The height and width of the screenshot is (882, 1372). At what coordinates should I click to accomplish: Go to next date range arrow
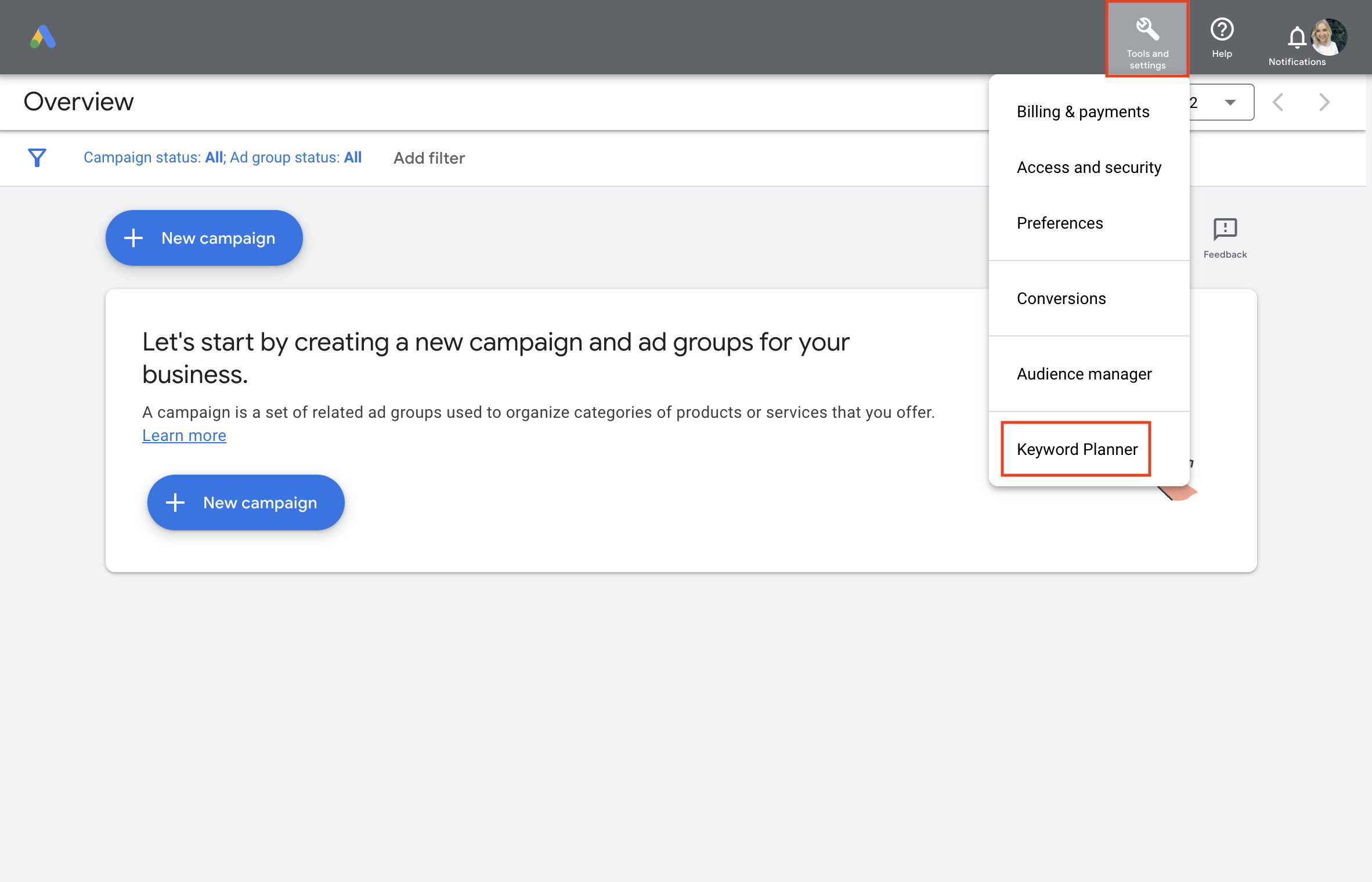[x=1324, y=102]
